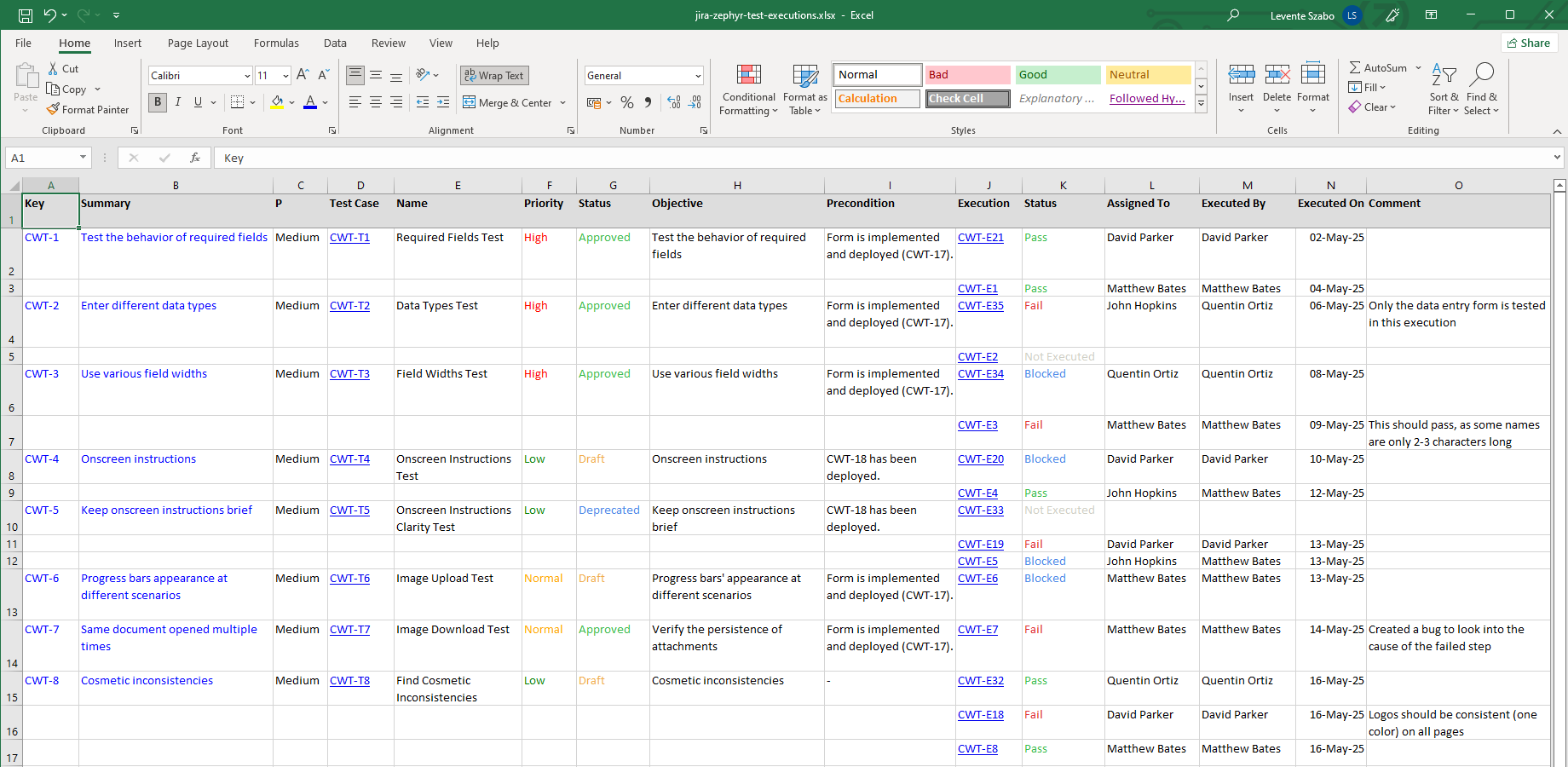Image resolution: width=1568 pixels, height=767 pixels.
Task: Expand Merge & Center options arrow
Action: (563, 103)
